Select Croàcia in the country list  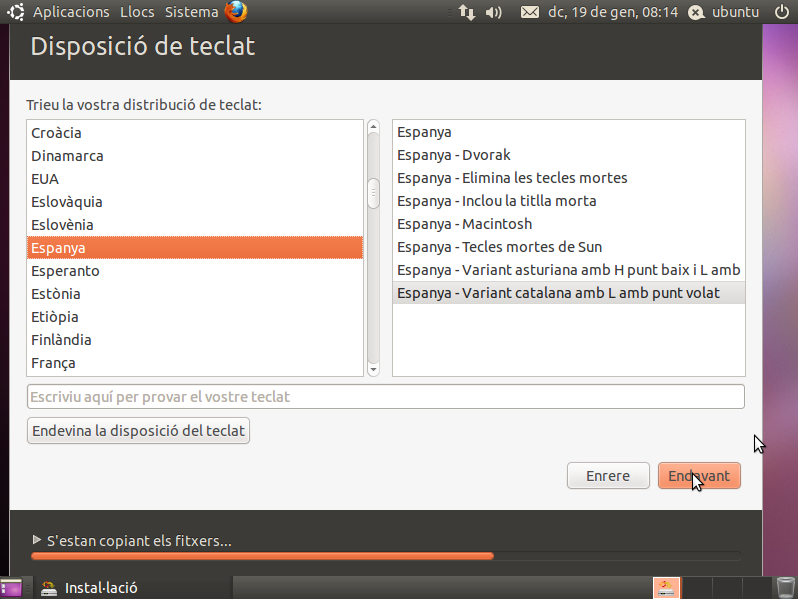tap(195, 133)
